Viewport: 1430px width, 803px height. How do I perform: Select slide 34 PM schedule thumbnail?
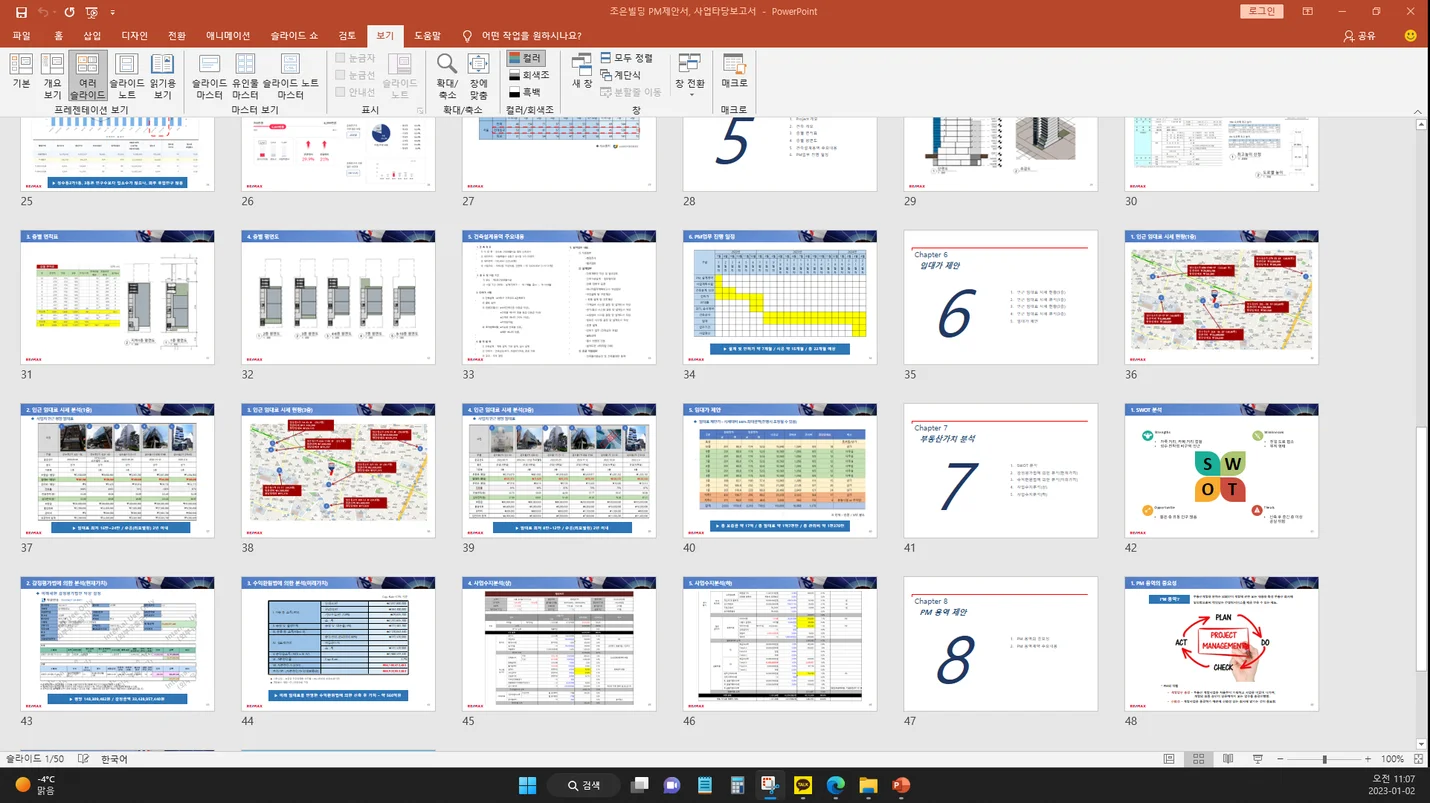(780, 297)
